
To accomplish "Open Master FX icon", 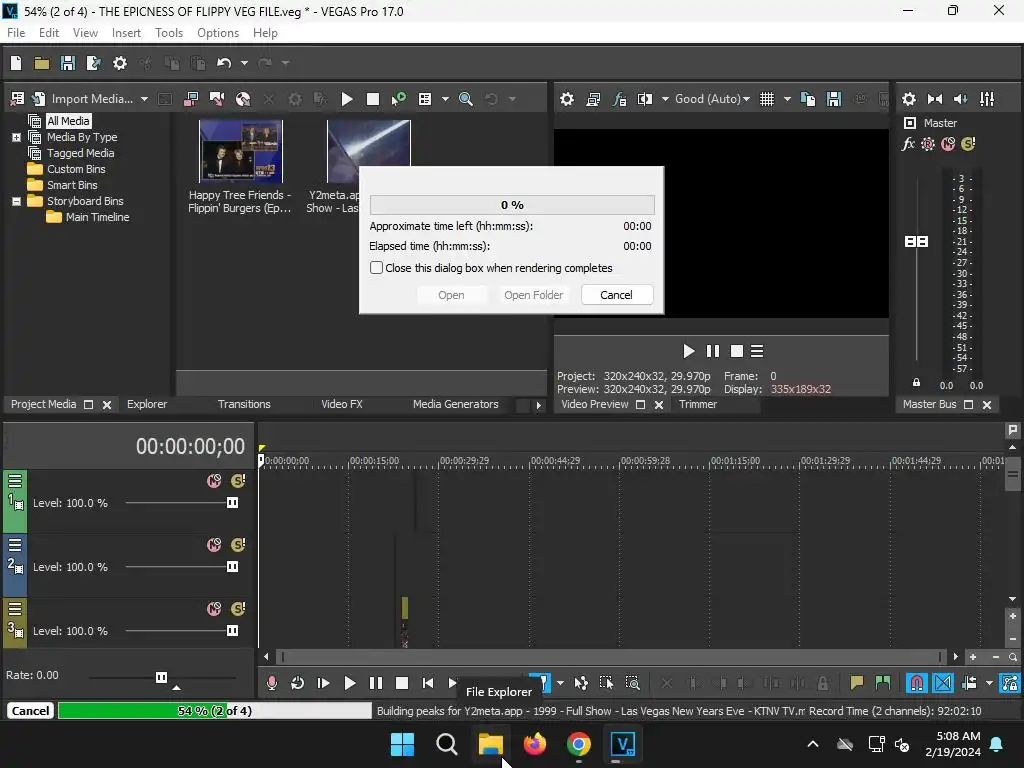I will (x=908, y=144).
